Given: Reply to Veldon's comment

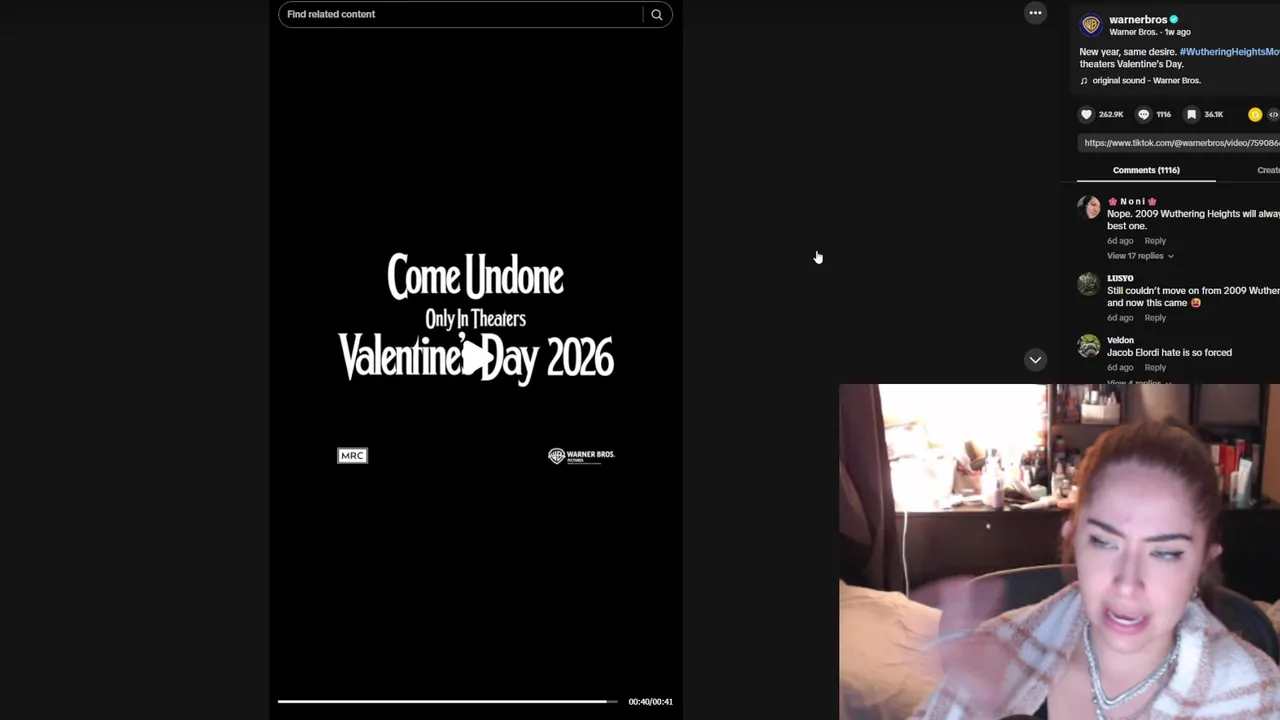Looking at the screenshot, I should tap(1155, 367).
